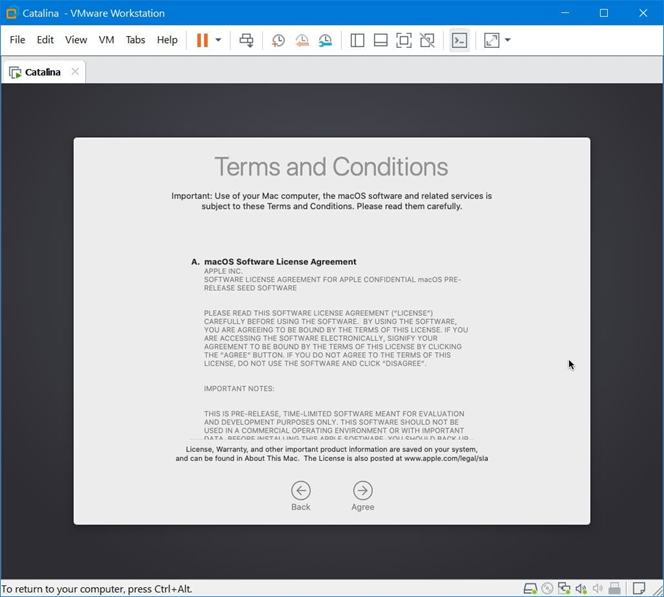Click the greyed-out sound status icon

[598, 589]
